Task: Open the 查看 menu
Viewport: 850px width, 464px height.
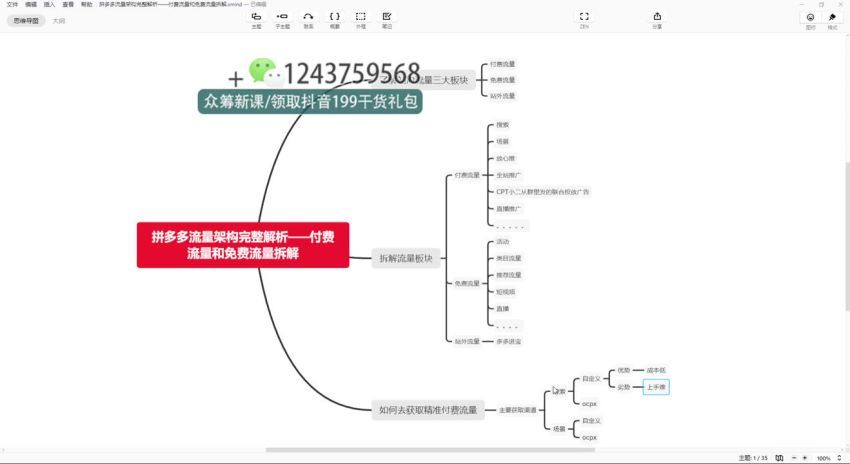Action: click(x=68, y=4)
